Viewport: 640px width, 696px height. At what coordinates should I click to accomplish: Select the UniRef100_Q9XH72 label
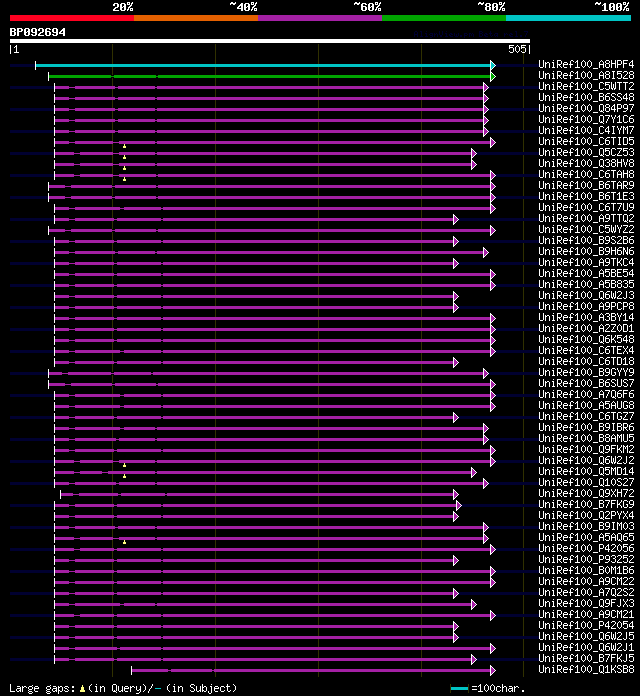click(x=586, y=494)
